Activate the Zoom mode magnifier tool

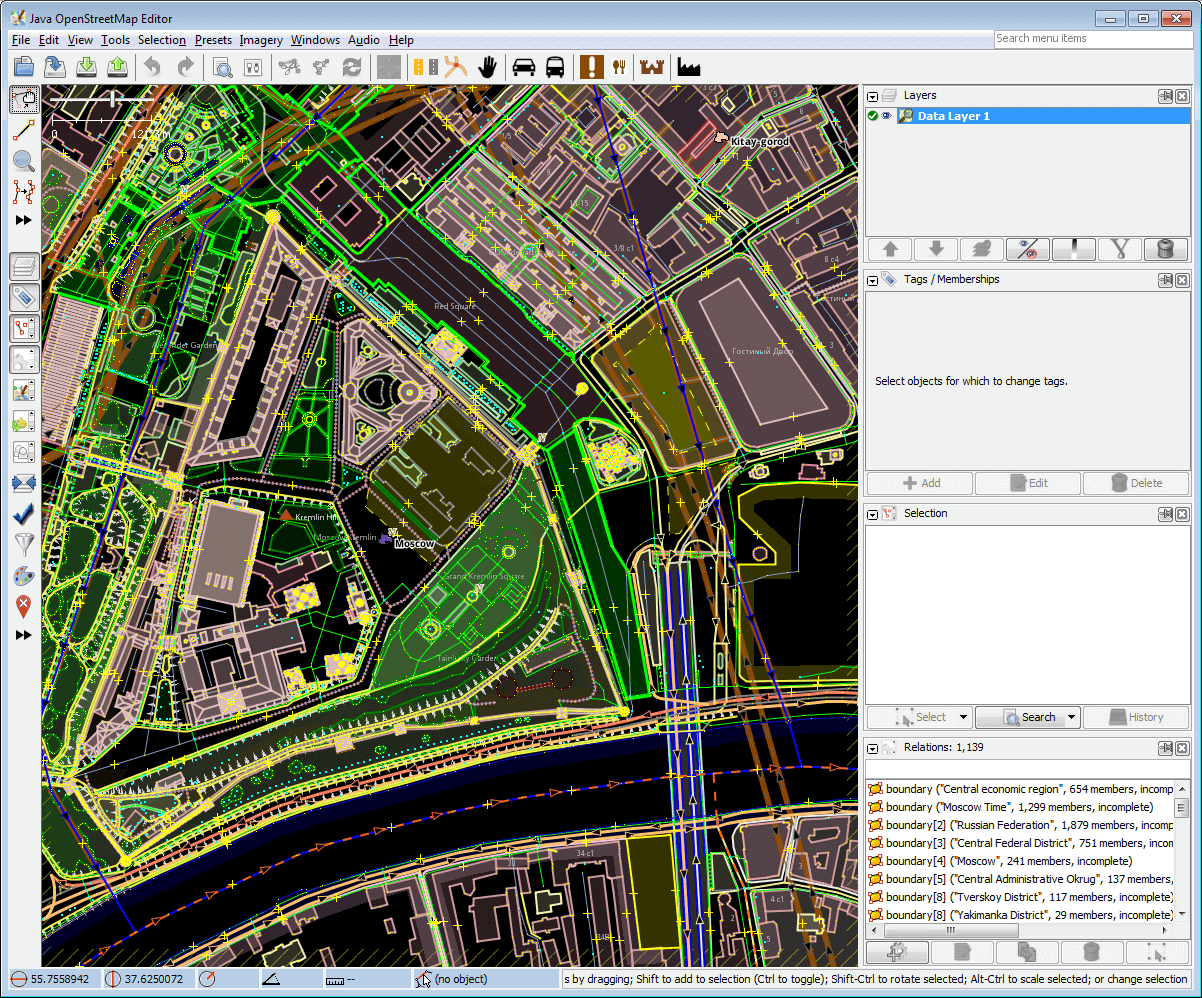[x=24, y=161]
